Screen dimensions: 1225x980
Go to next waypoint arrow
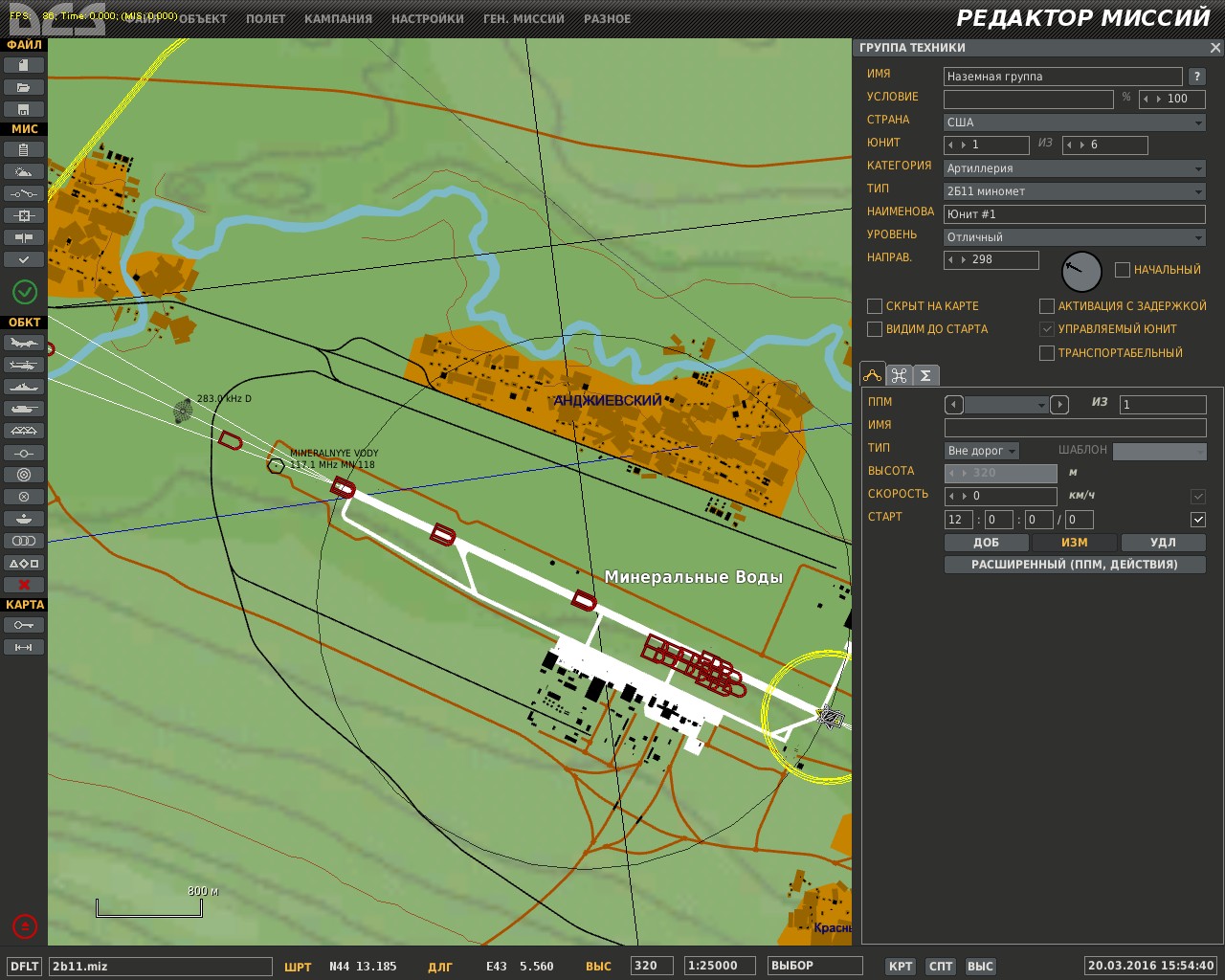[x=1059, y=405]
